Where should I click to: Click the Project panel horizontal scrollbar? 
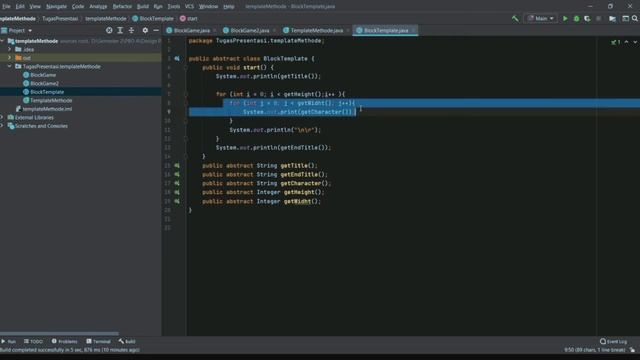pos(59,333)
